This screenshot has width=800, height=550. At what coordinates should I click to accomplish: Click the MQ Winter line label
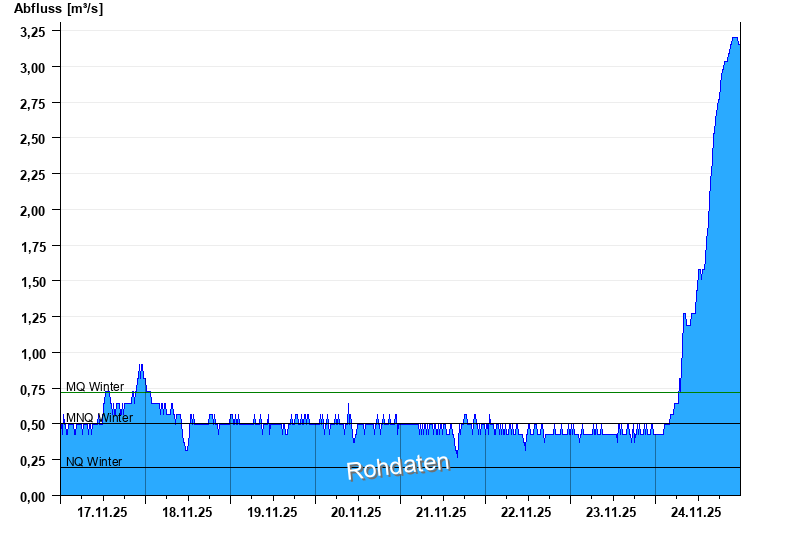pos(95,387)
